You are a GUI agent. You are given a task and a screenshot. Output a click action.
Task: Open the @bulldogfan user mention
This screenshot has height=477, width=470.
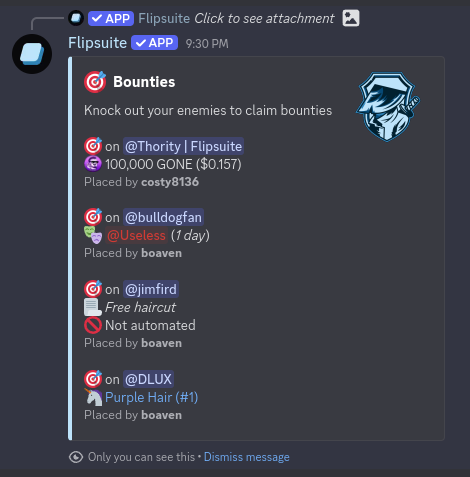click(x=163, y=217)
